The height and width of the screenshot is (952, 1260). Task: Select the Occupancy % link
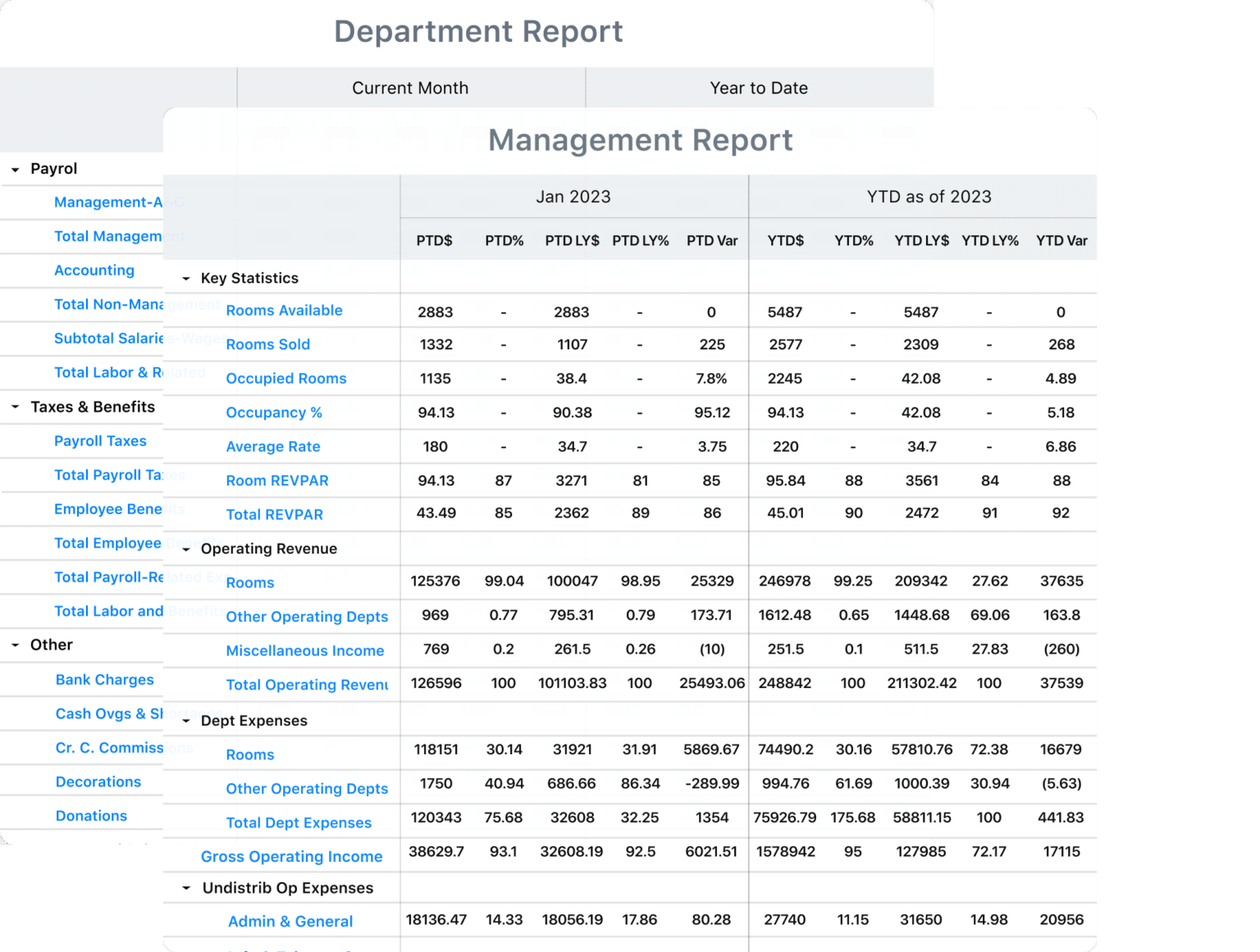point(274,412)
